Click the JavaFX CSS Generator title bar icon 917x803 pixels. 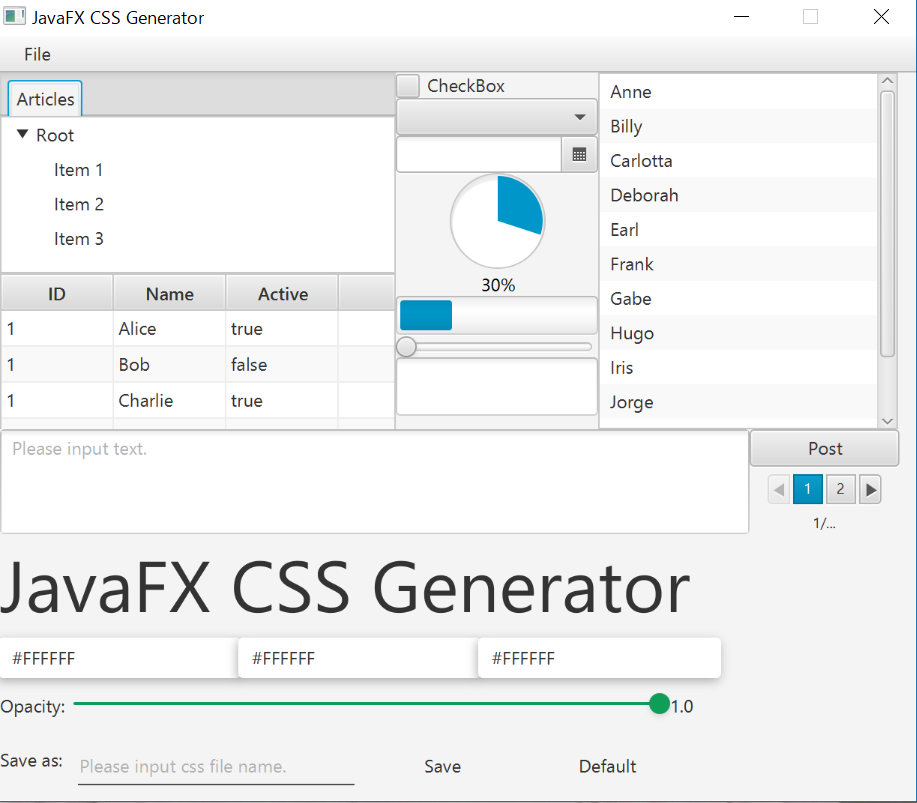(x=15, y=17)
